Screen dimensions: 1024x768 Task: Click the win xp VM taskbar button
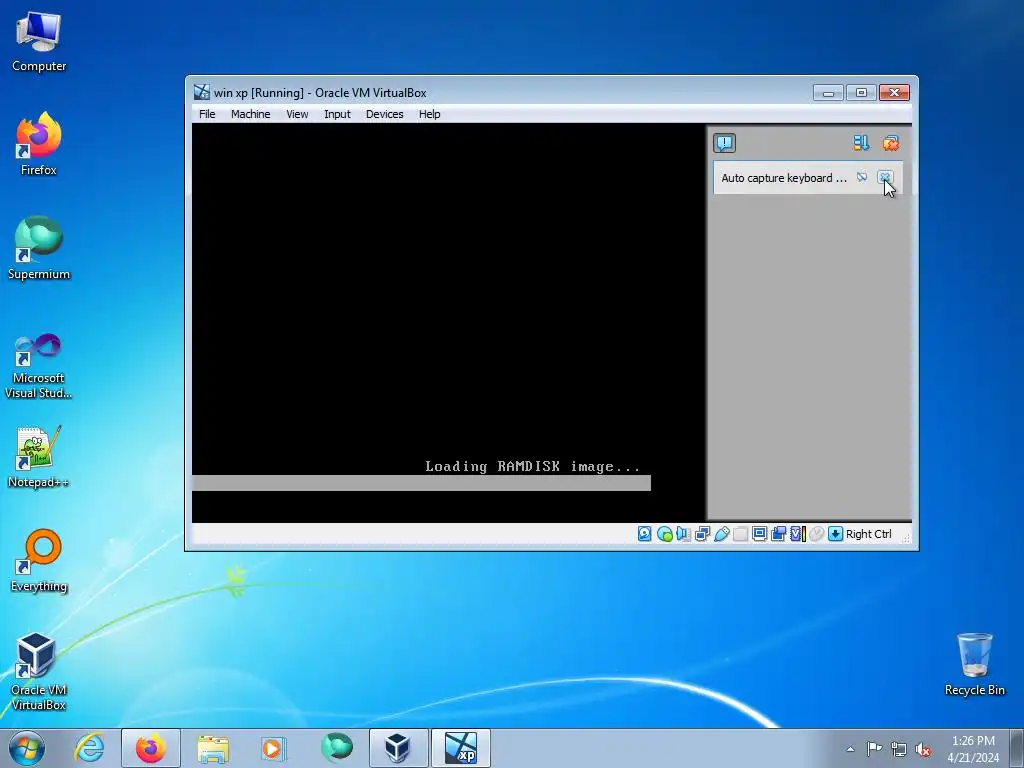click(460, 748)
